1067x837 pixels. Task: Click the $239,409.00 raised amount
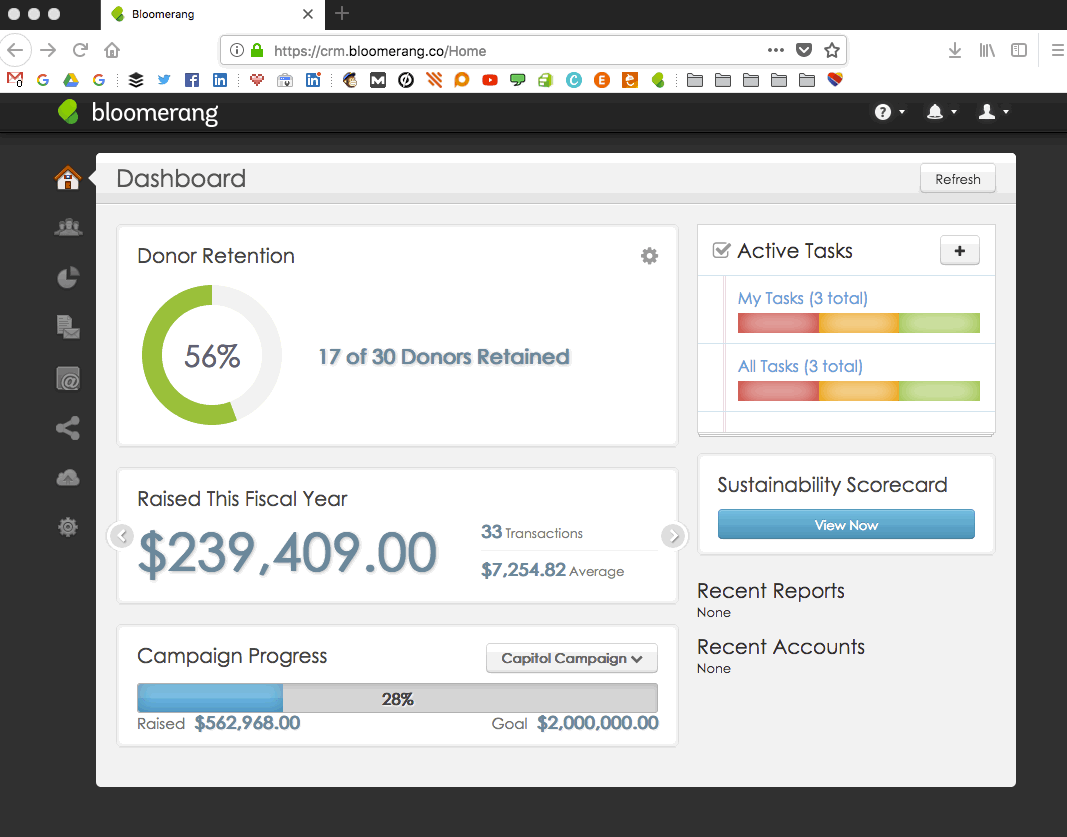tap(287, 553)
